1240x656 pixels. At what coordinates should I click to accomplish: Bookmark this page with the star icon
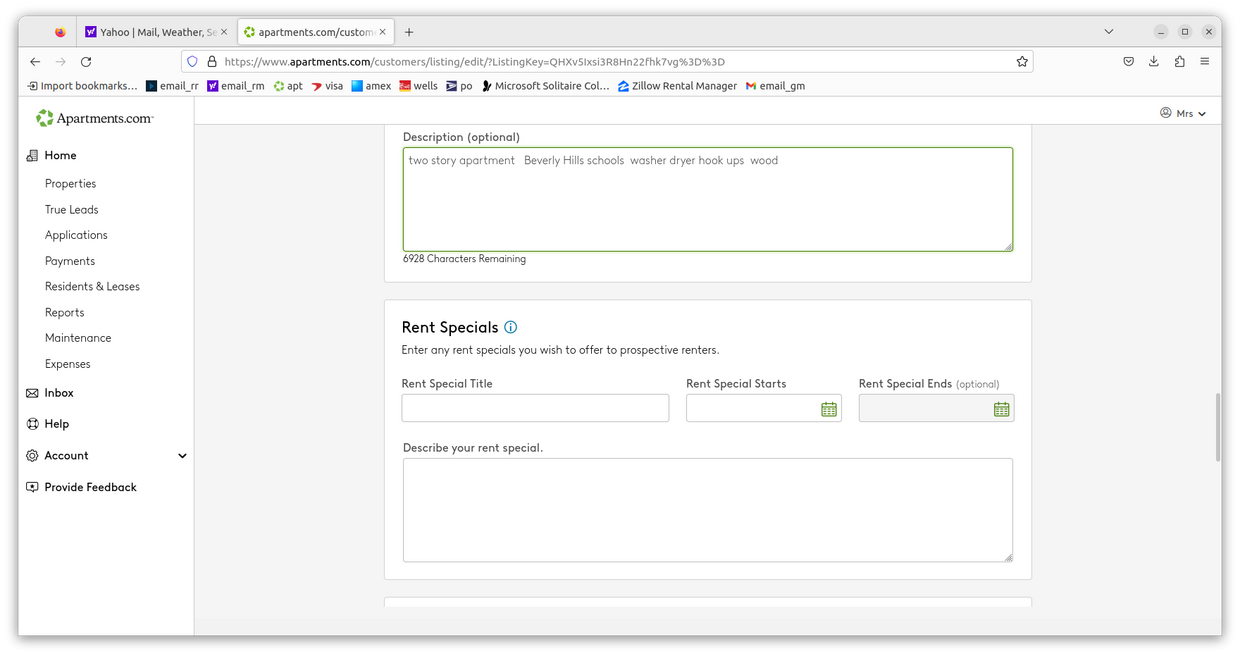click(1022, 61)
